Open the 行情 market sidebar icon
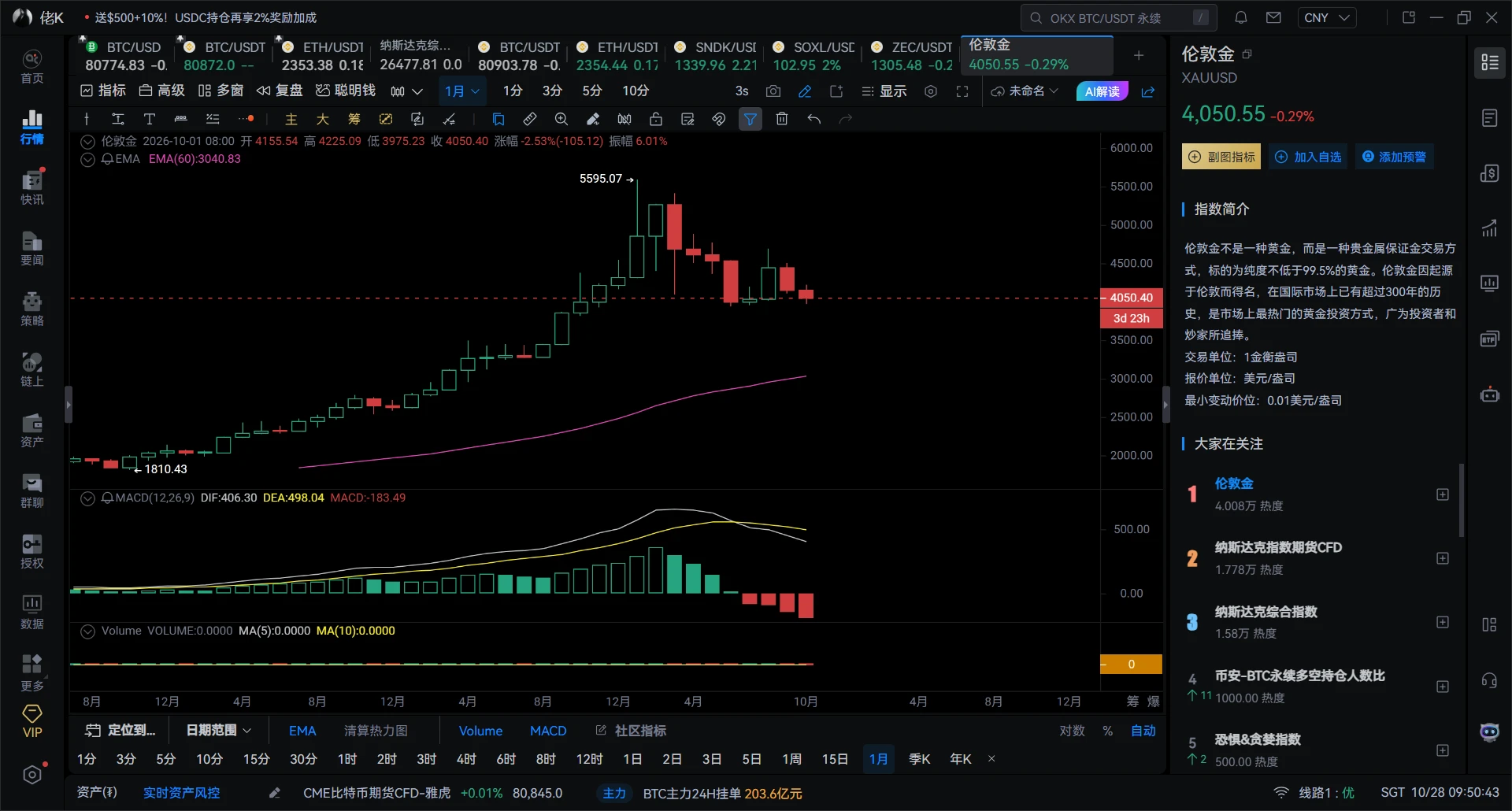The width and height of the screenshot is (1512, 811). click(x=31, y=127)
